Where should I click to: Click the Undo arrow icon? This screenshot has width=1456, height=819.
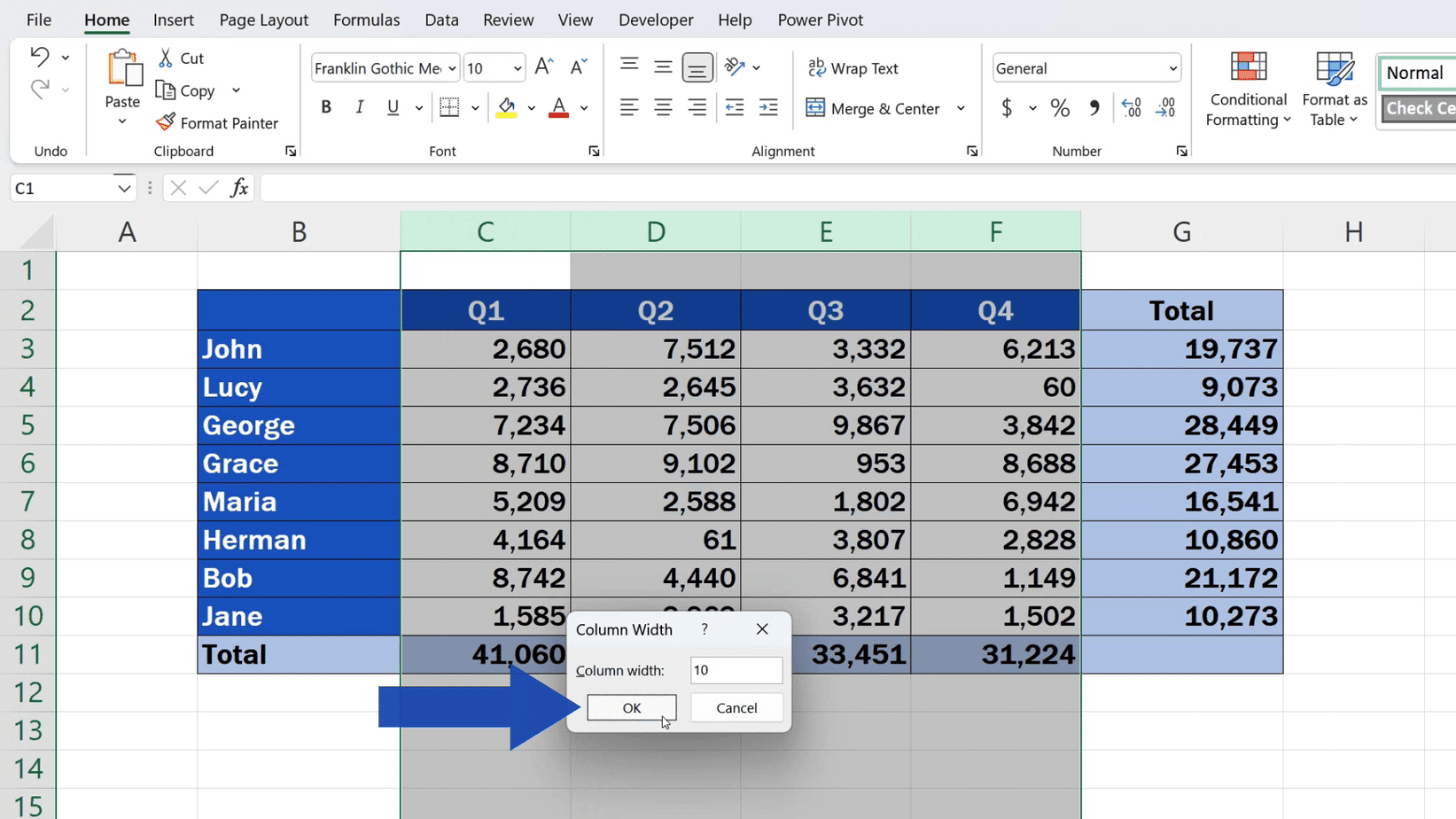click(39, 58)
